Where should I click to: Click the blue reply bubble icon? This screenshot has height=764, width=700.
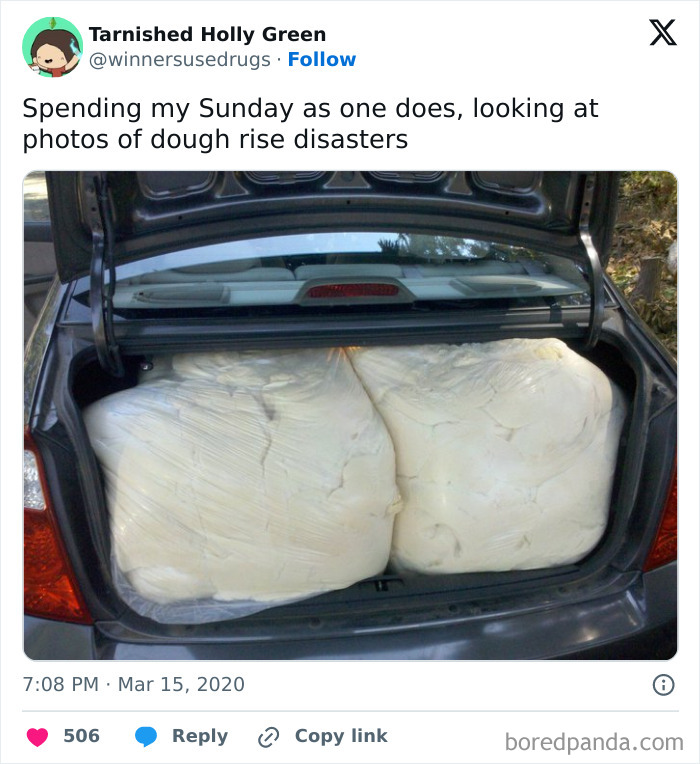pos(146,736)
